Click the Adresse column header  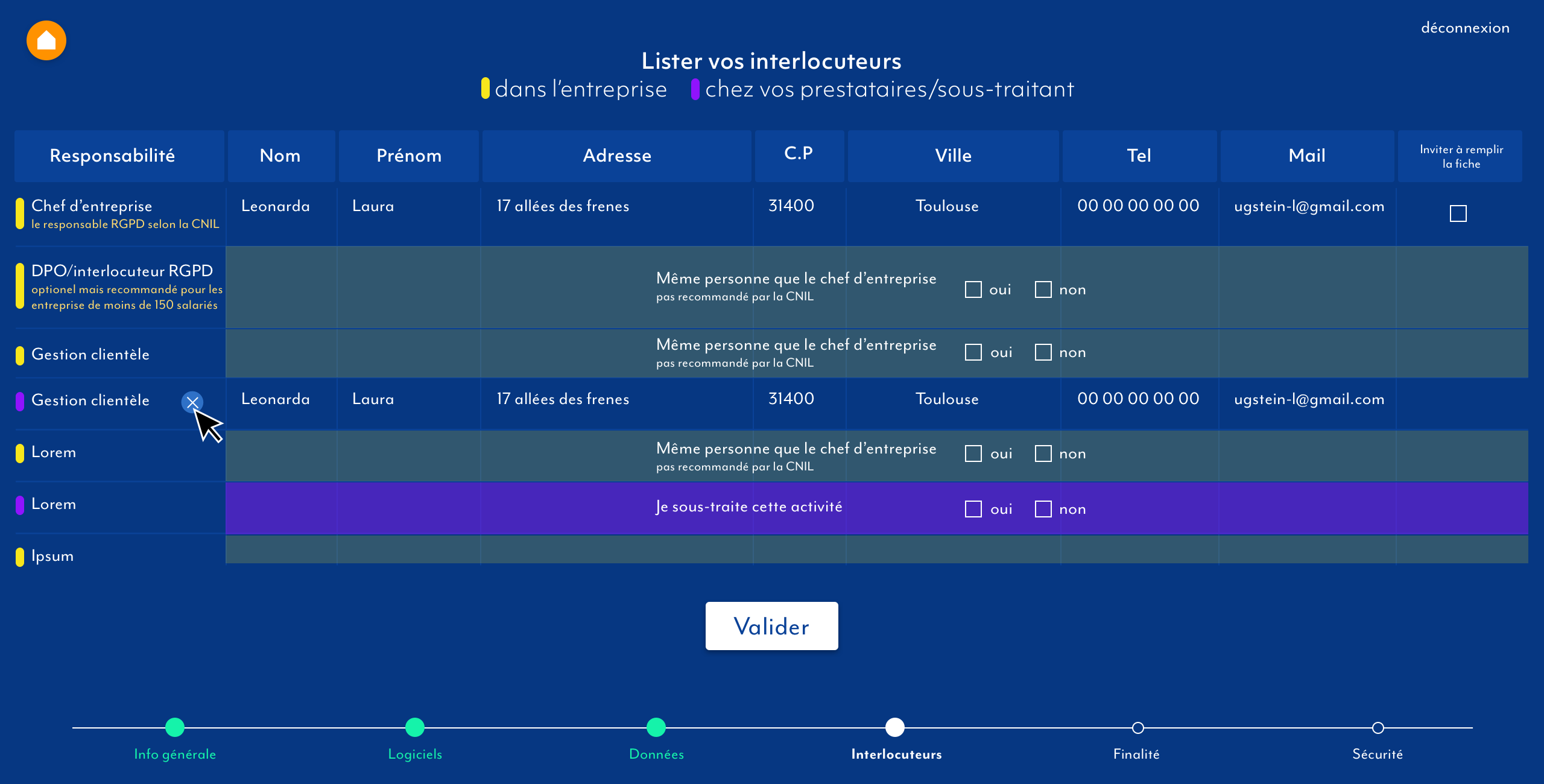pos(617,156)
